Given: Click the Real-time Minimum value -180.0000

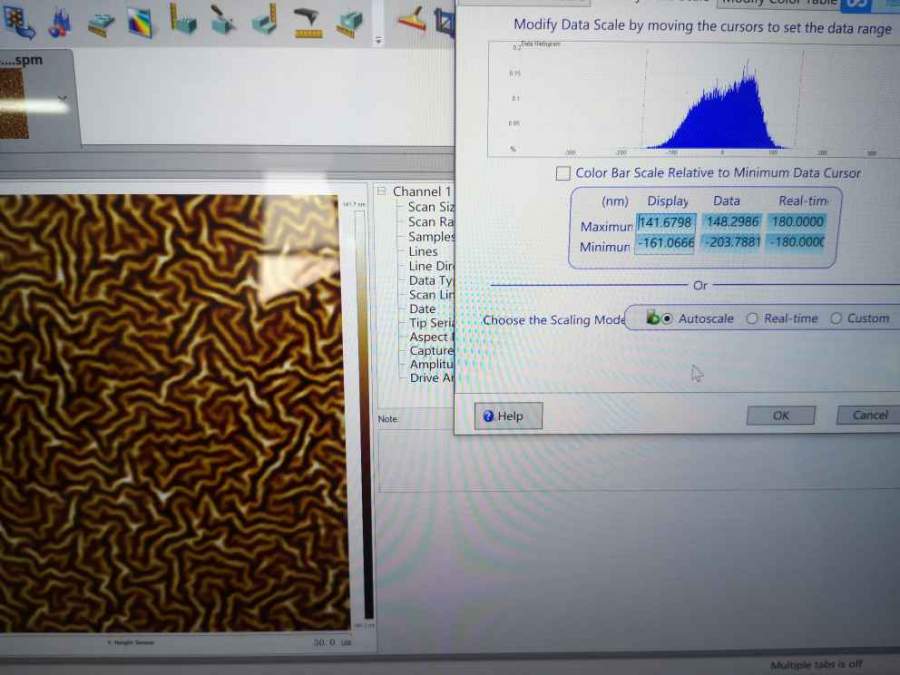Looking at the screenshot, I should click(x=797, y=242).
